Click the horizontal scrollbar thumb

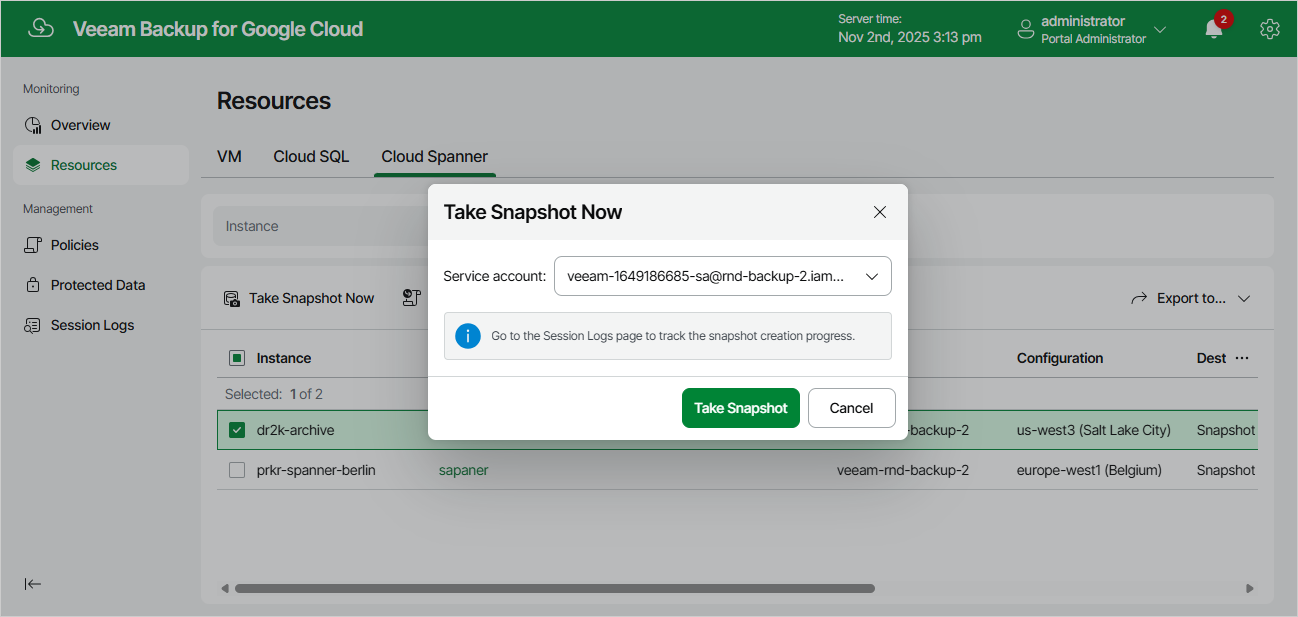555,588
